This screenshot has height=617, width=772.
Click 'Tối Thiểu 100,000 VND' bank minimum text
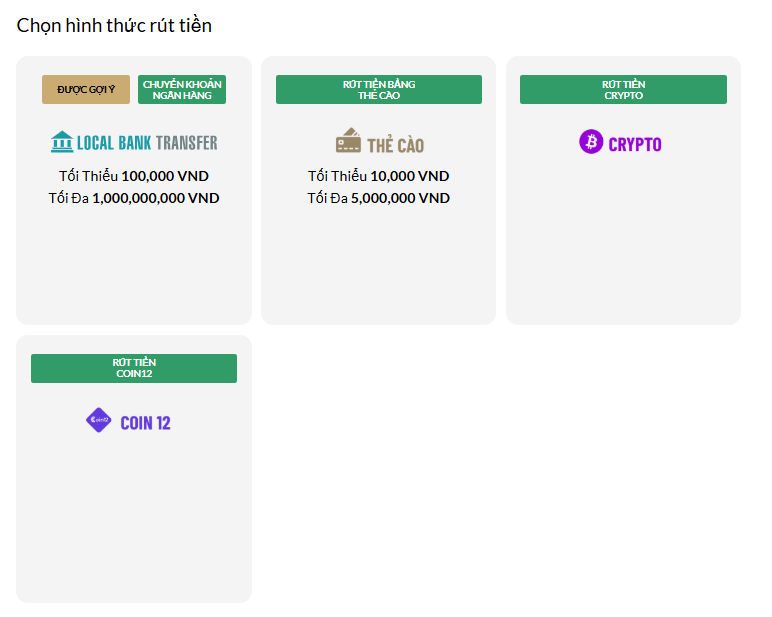(x=134, y=176)
